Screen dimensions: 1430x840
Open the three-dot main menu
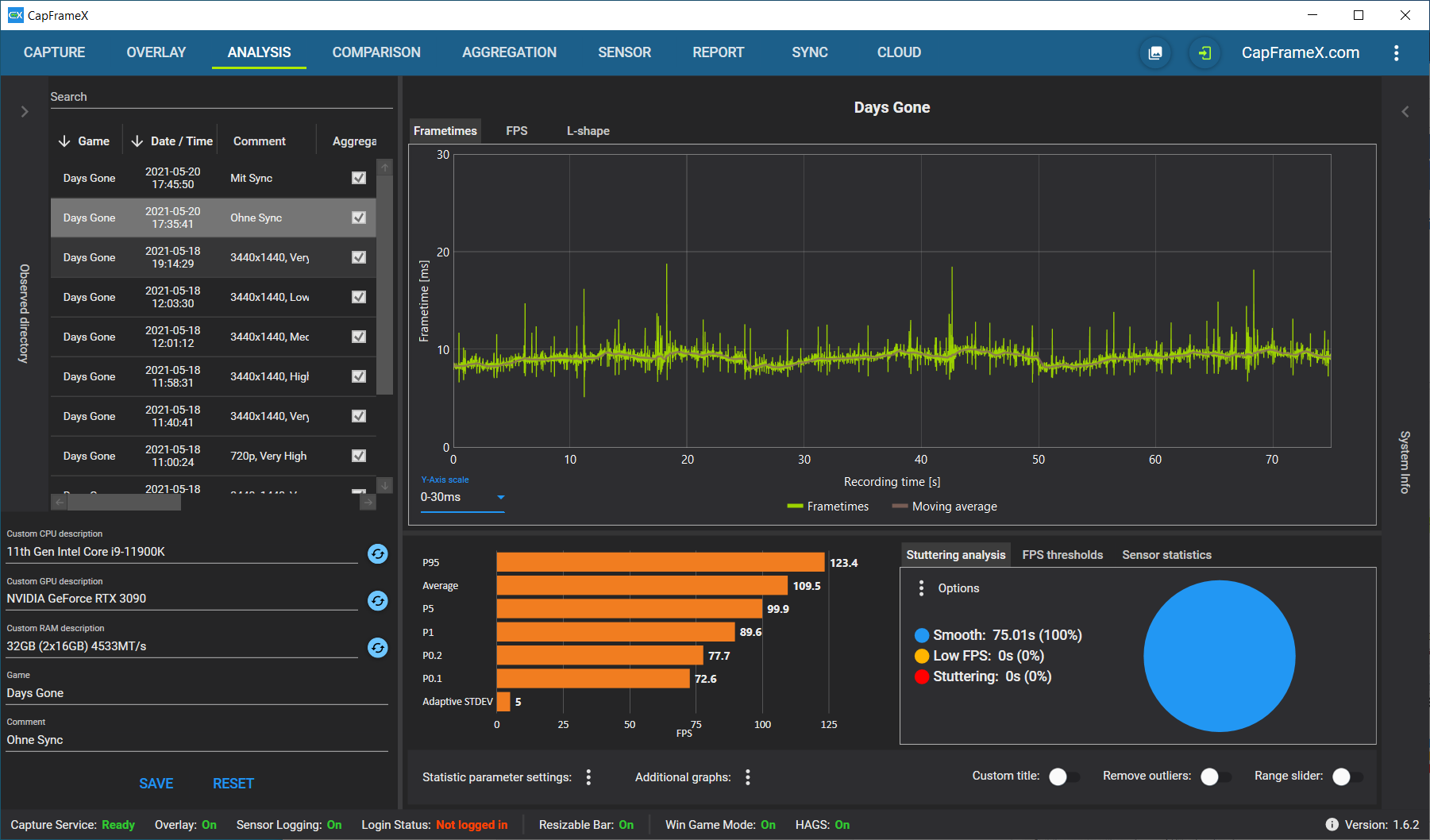[x=1396, y=53]
